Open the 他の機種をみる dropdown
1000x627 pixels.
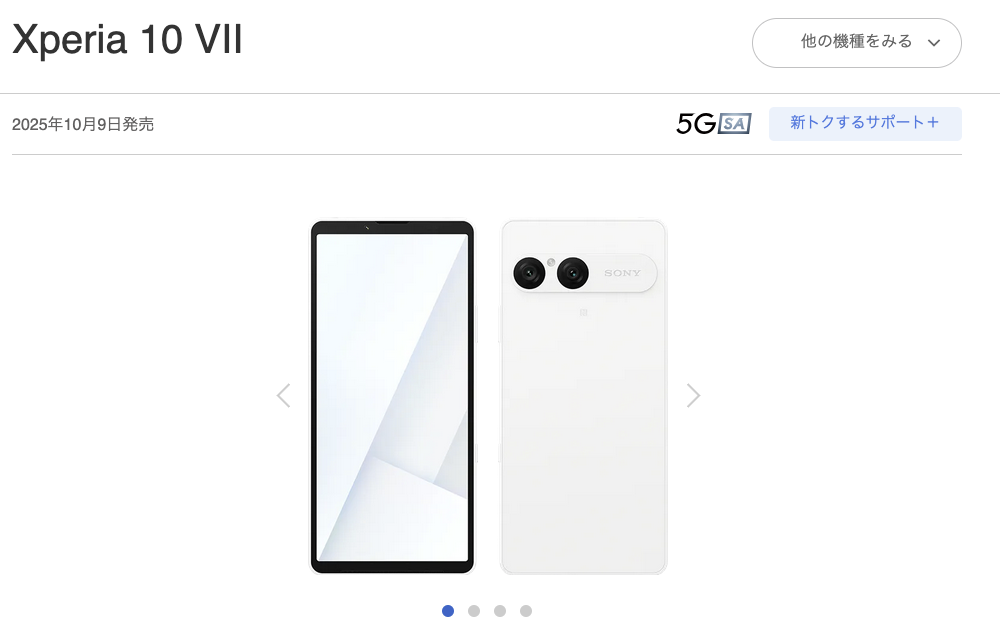point(857,43)
